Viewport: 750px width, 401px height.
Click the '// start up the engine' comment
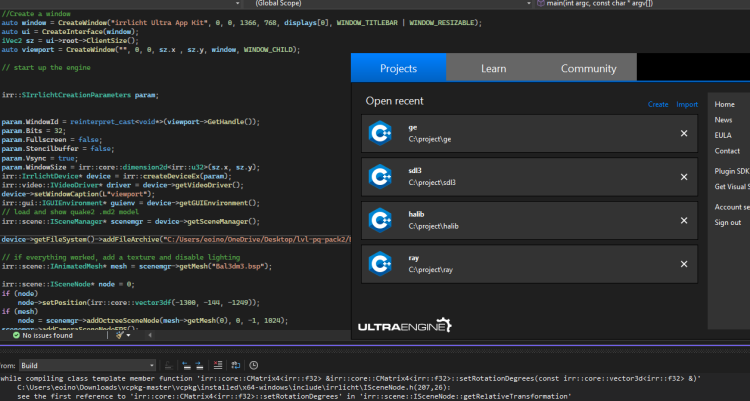[46, 67]
